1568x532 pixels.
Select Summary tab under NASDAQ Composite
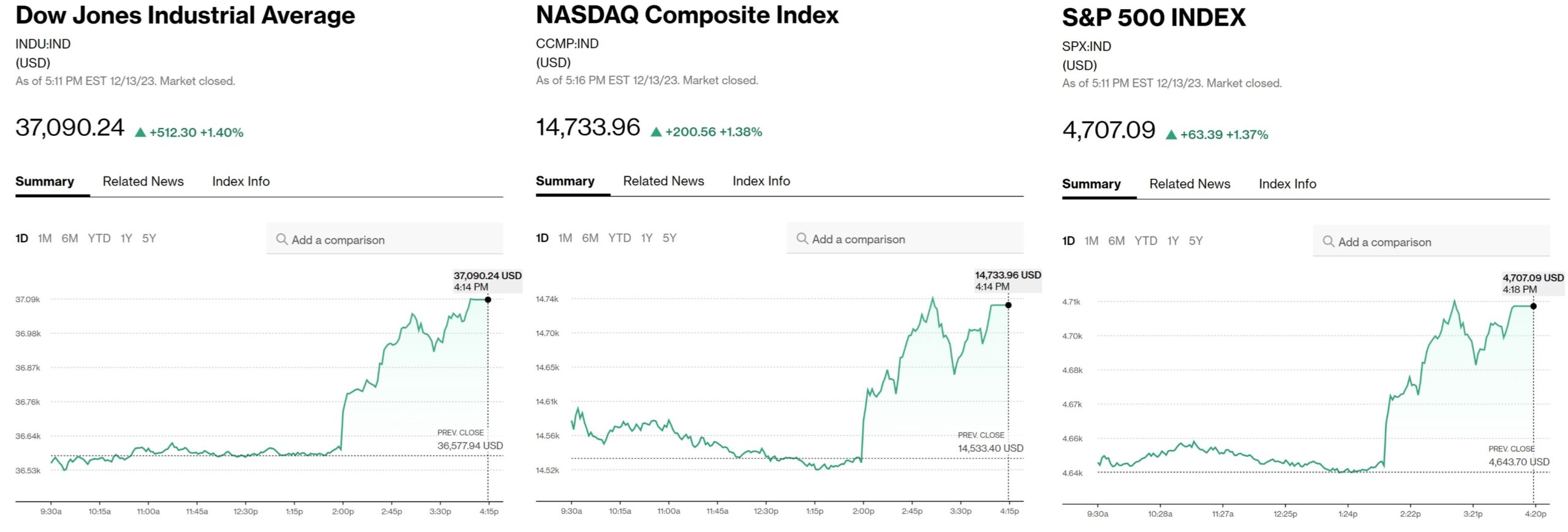tap(565, 181)
